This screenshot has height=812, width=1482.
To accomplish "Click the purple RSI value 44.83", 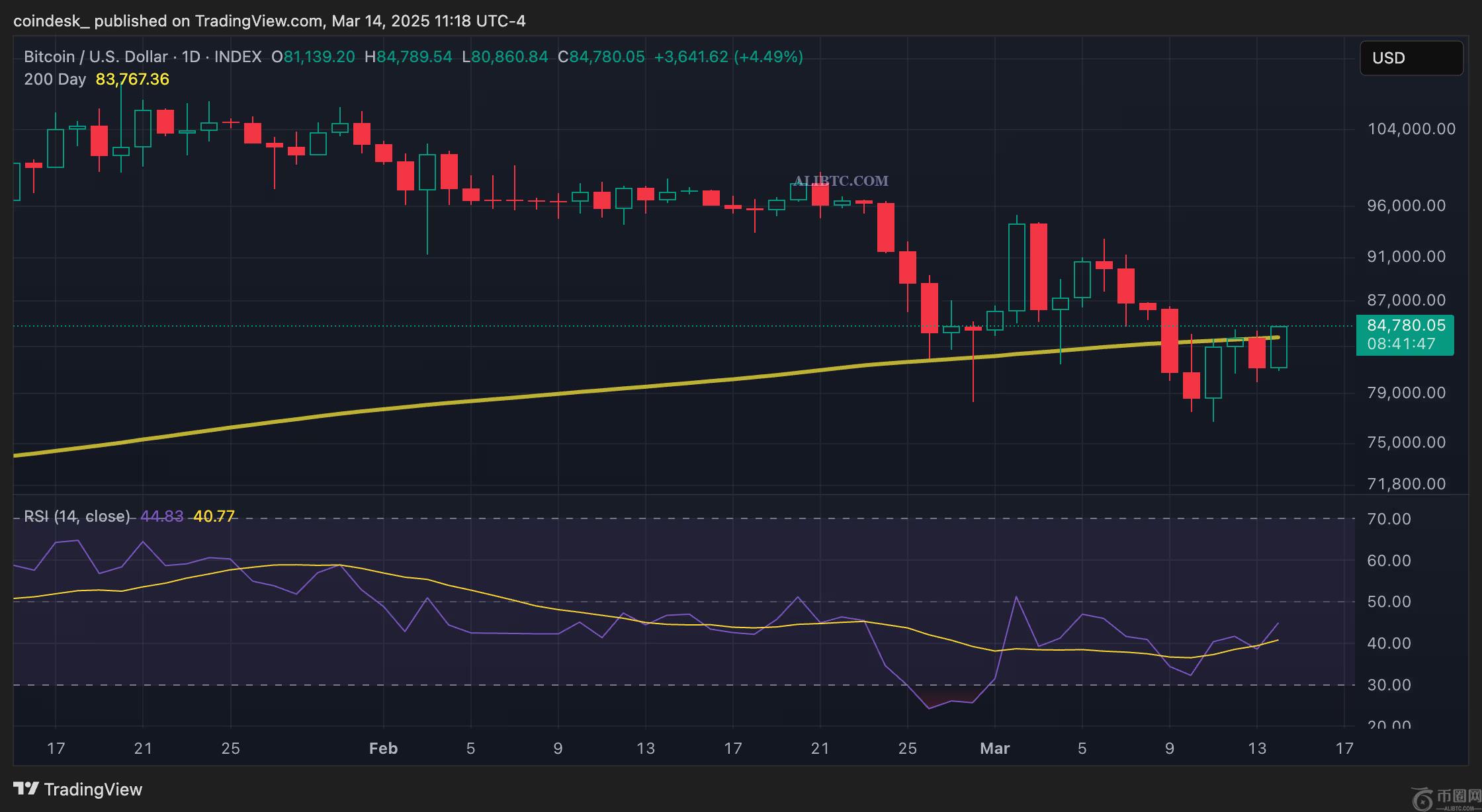I will [x=161, y=516].
